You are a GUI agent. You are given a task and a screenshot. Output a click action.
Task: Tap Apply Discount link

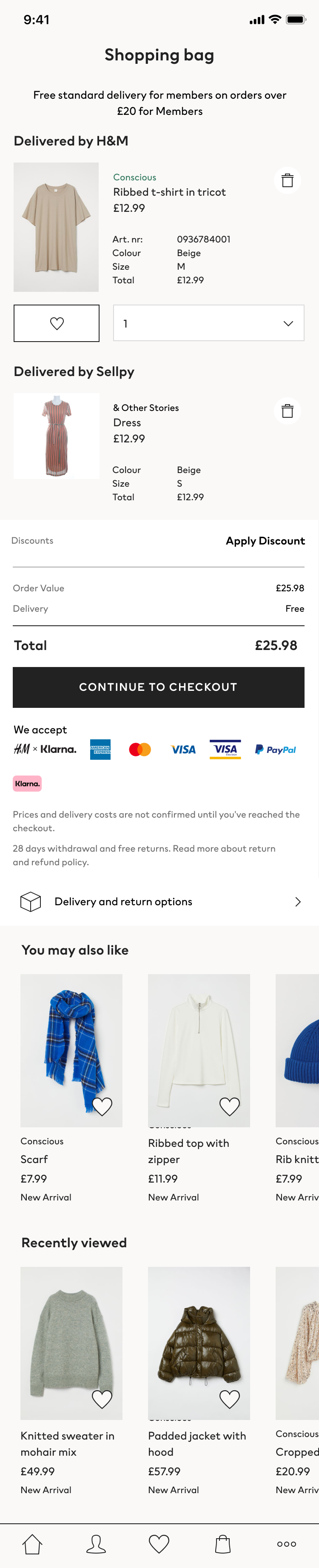pos(265,541)
